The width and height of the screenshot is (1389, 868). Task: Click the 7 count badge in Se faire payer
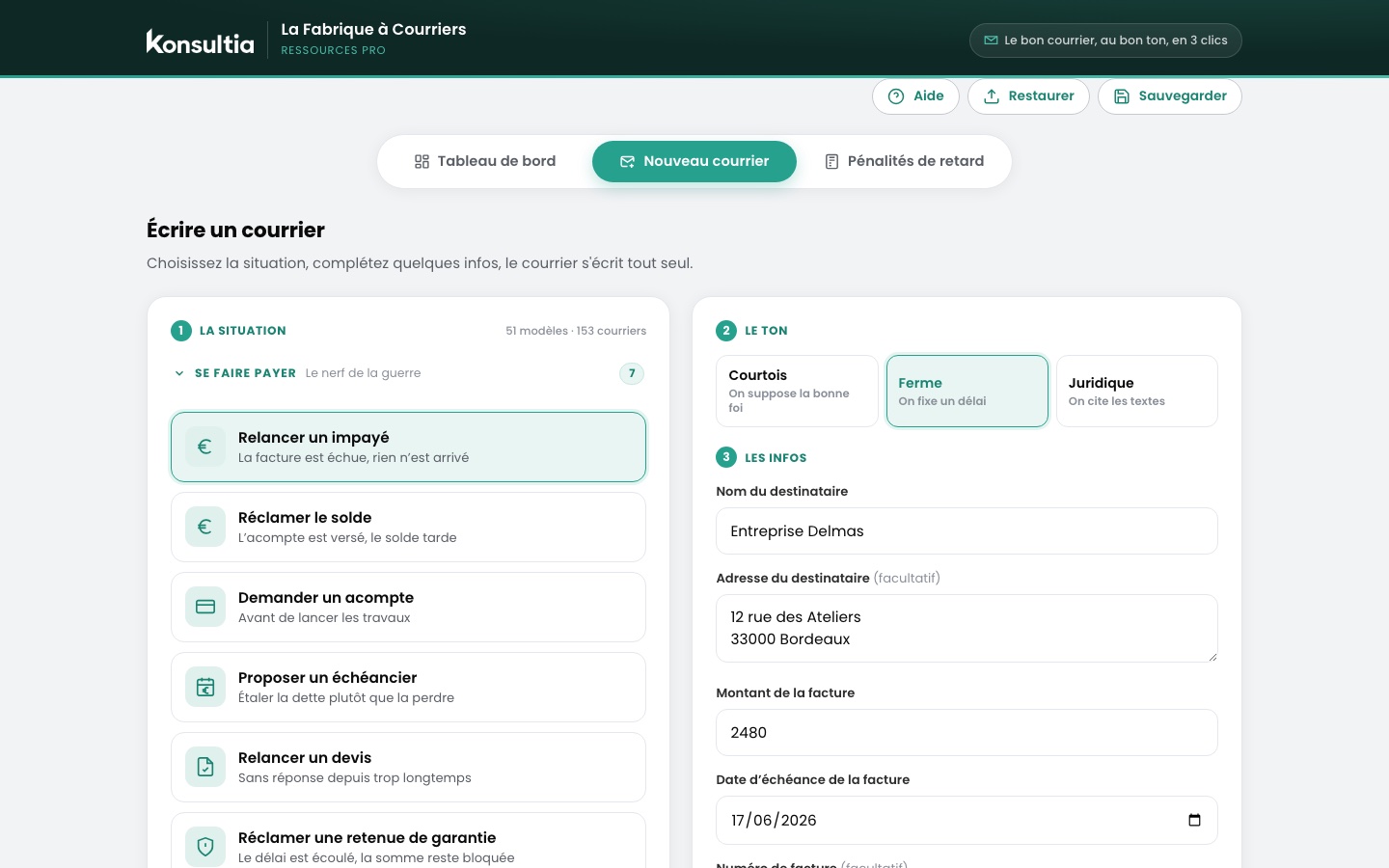[632, 373]
